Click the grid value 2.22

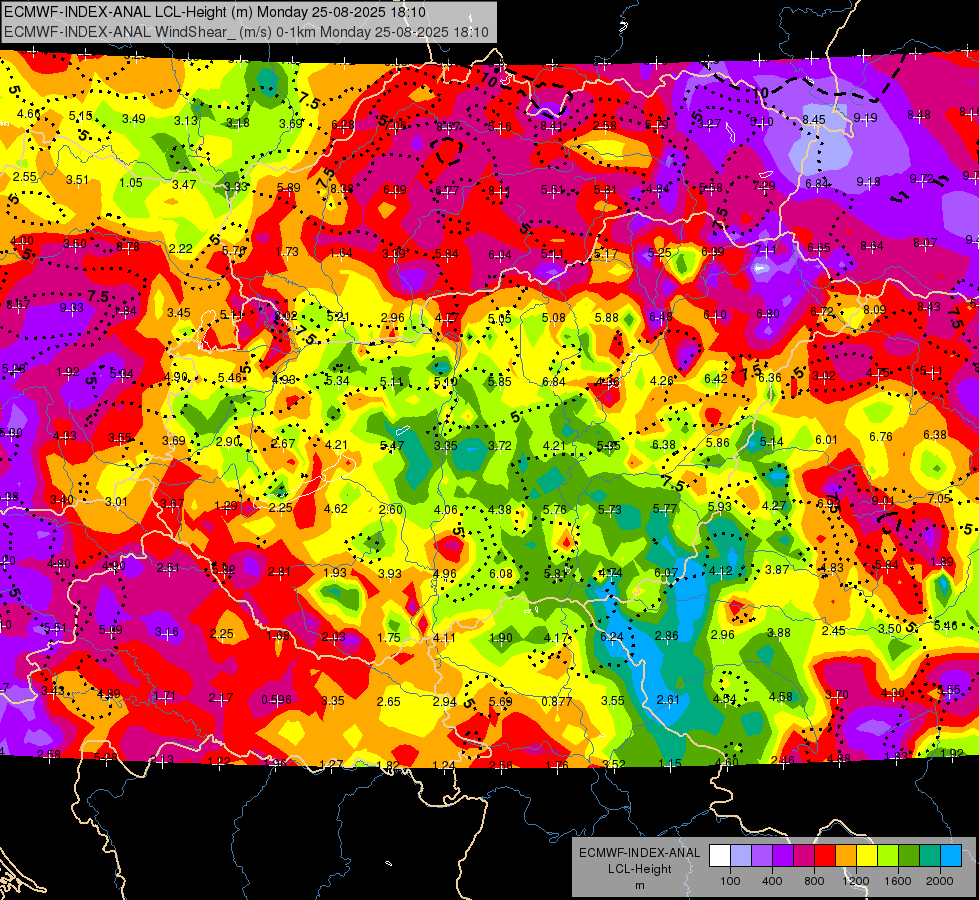[180, 248]
